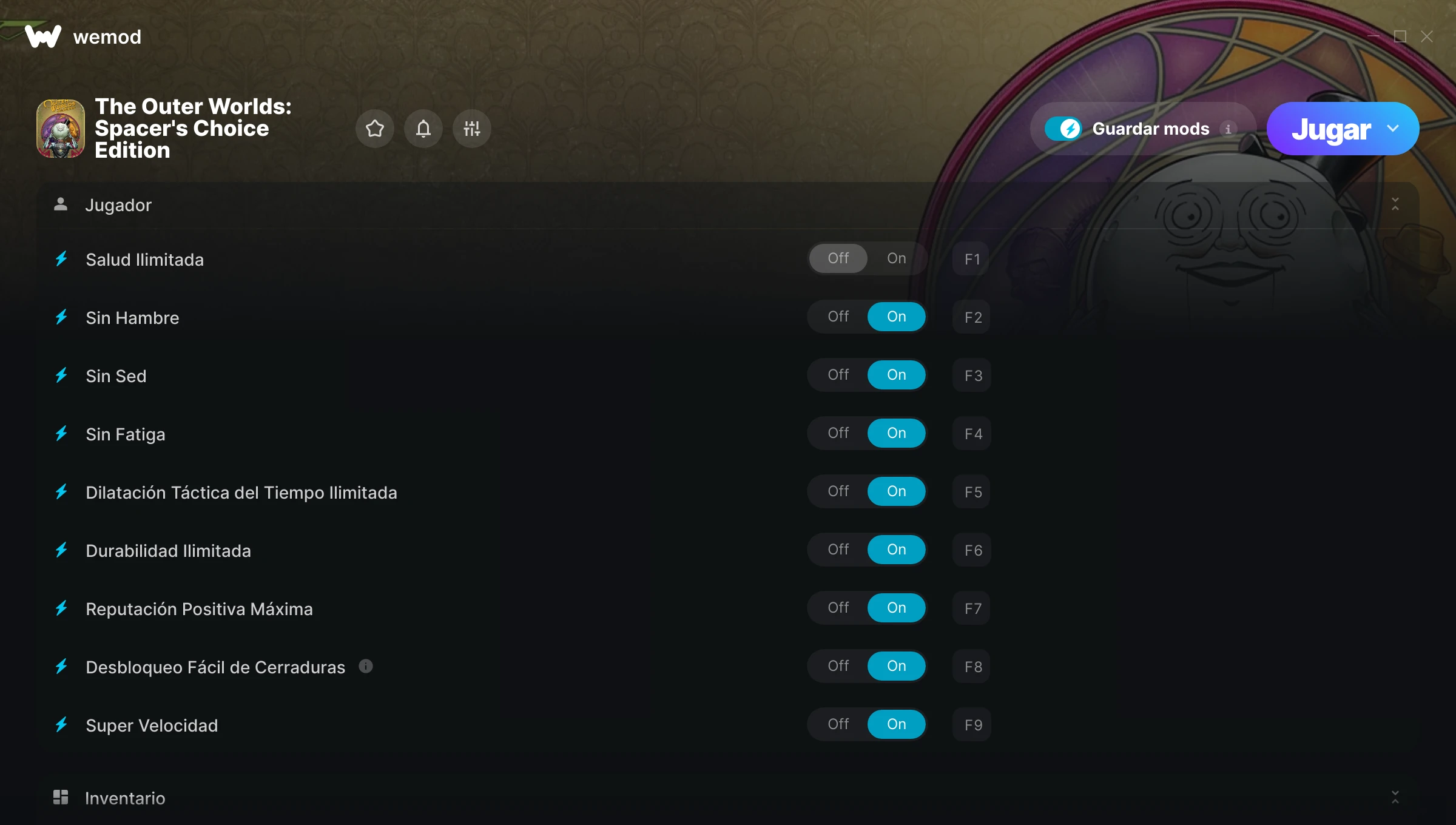Turn Off Sin Hambre

pyautogui.click(x=838, y=317)
